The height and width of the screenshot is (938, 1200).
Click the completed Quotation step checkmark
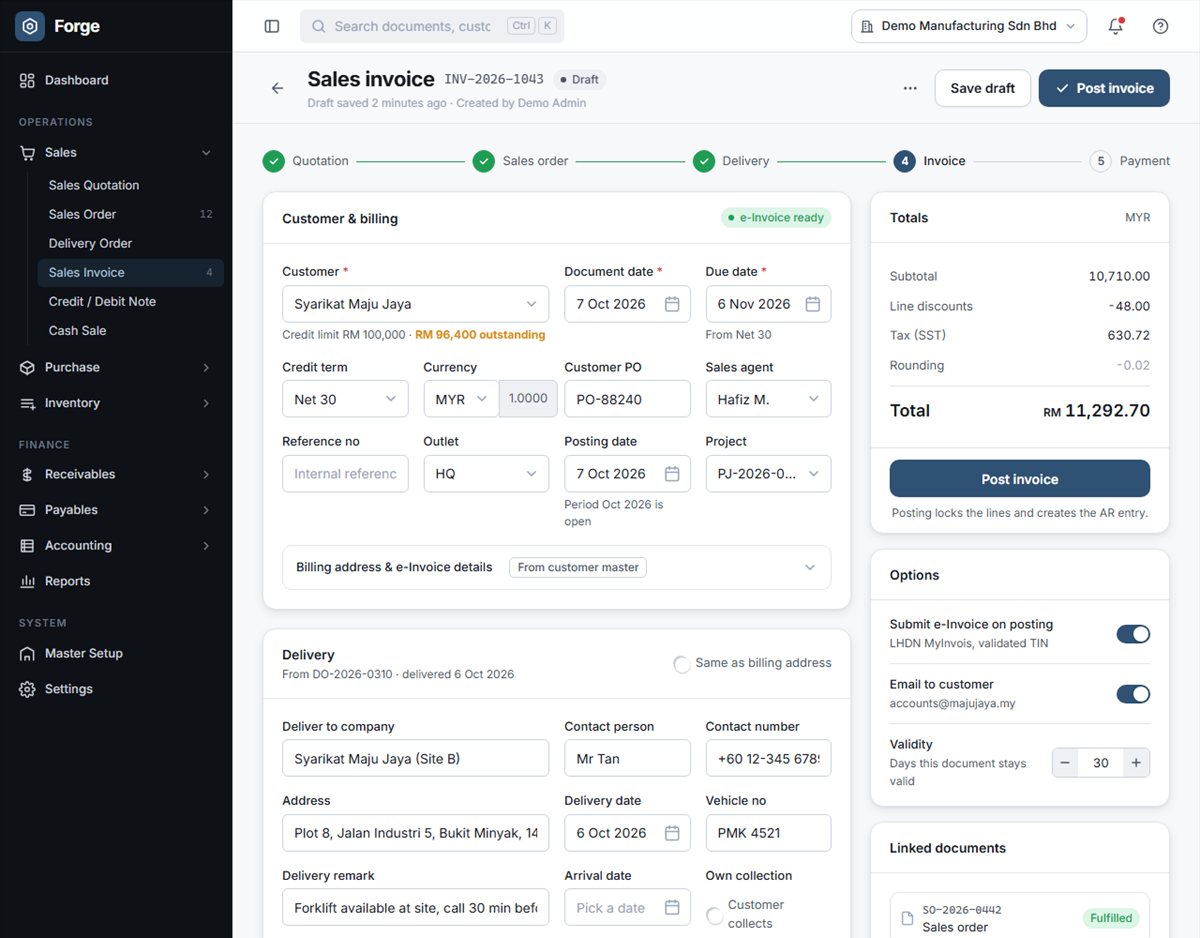tap(273, 161)
